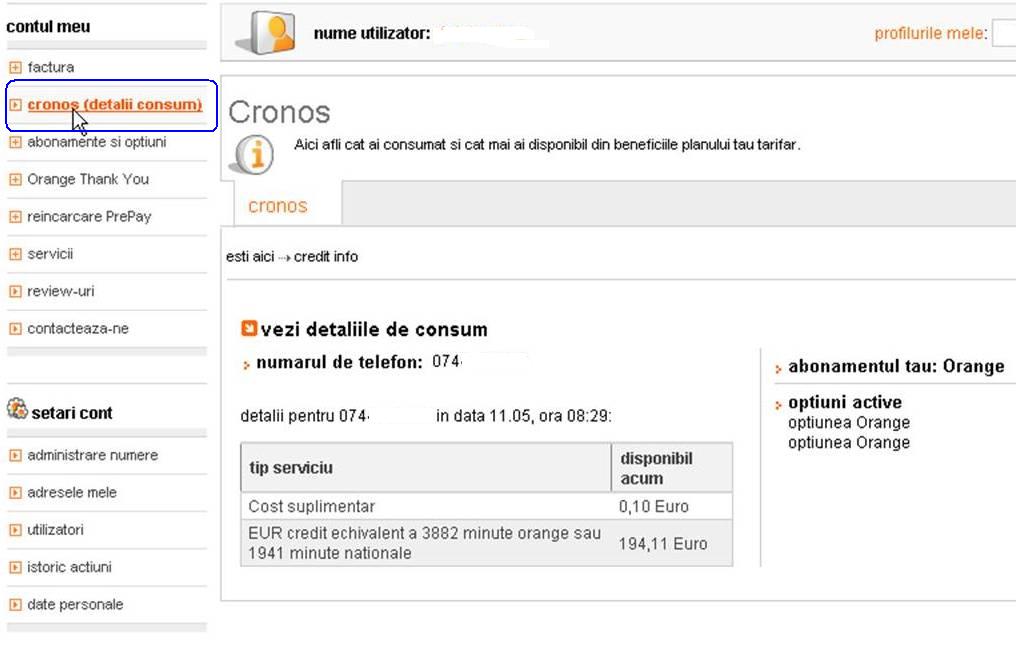Open adresele mele settings

coord(72,493)
